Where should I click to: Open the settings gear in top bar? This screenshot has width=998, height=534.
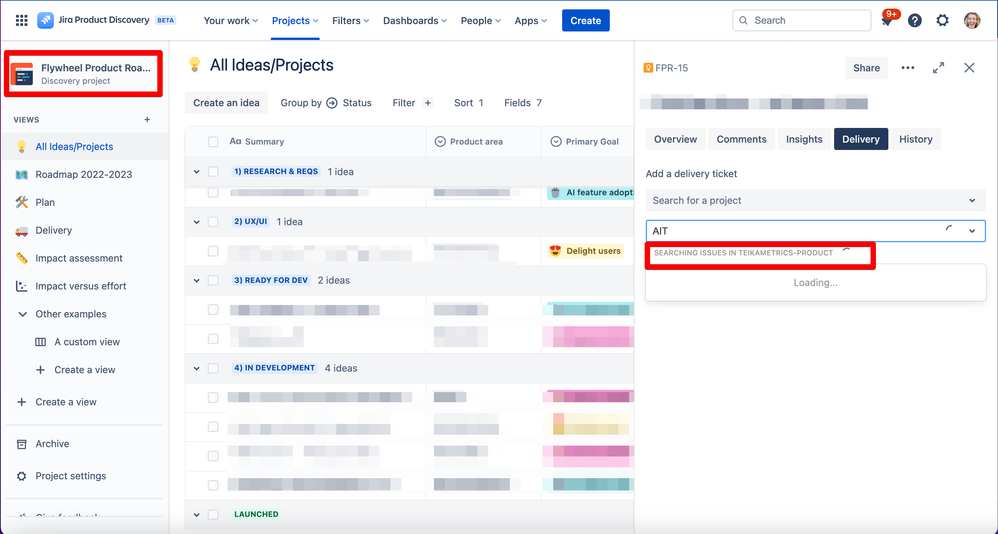point(943,20)
